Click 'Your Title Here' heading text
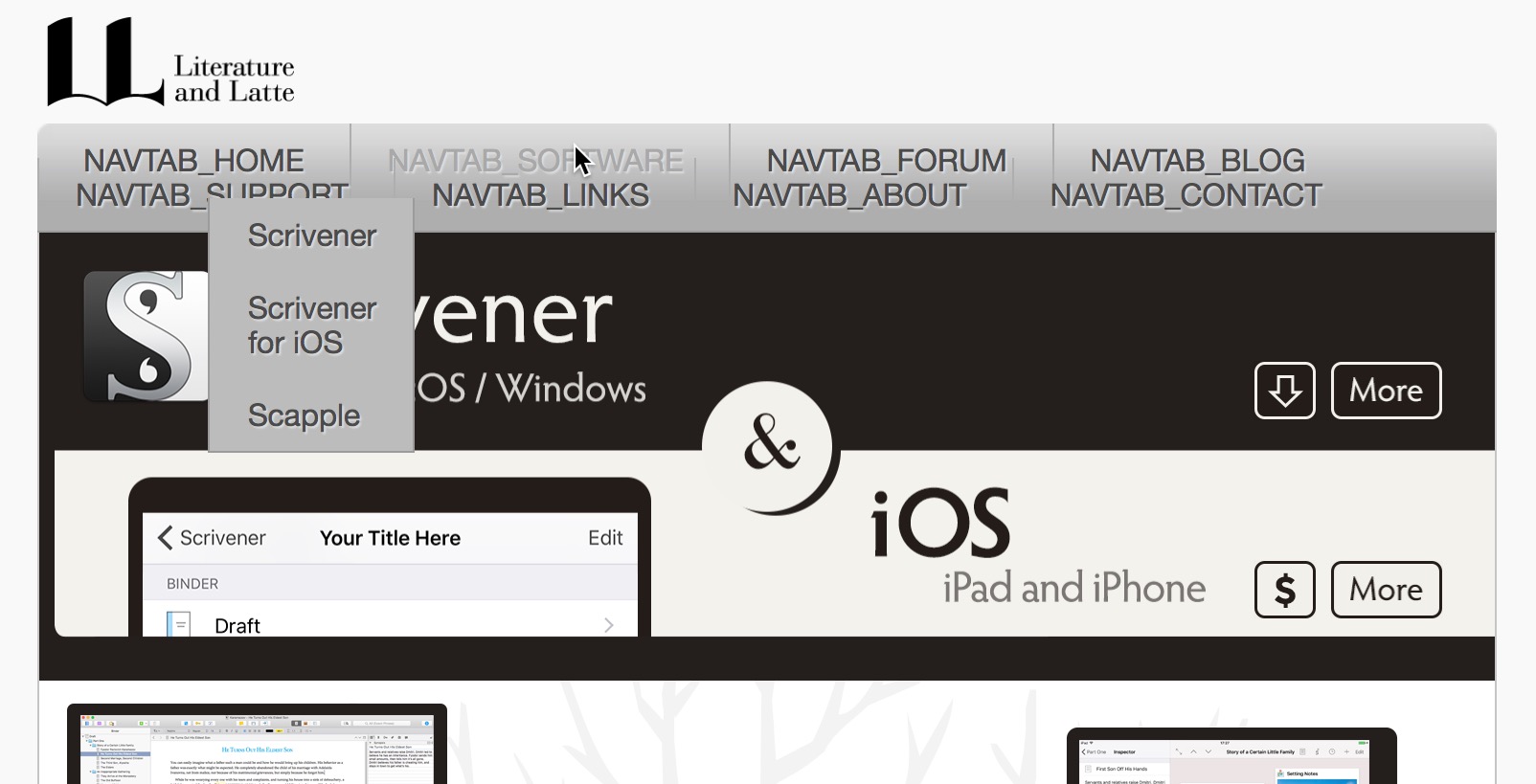 390,538
